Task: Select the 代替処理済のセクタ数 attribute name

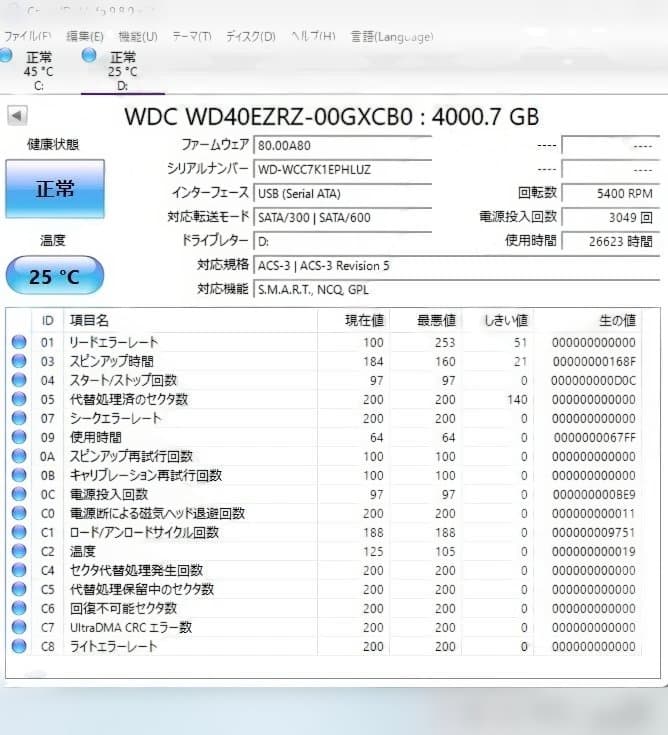Action: 129,399
